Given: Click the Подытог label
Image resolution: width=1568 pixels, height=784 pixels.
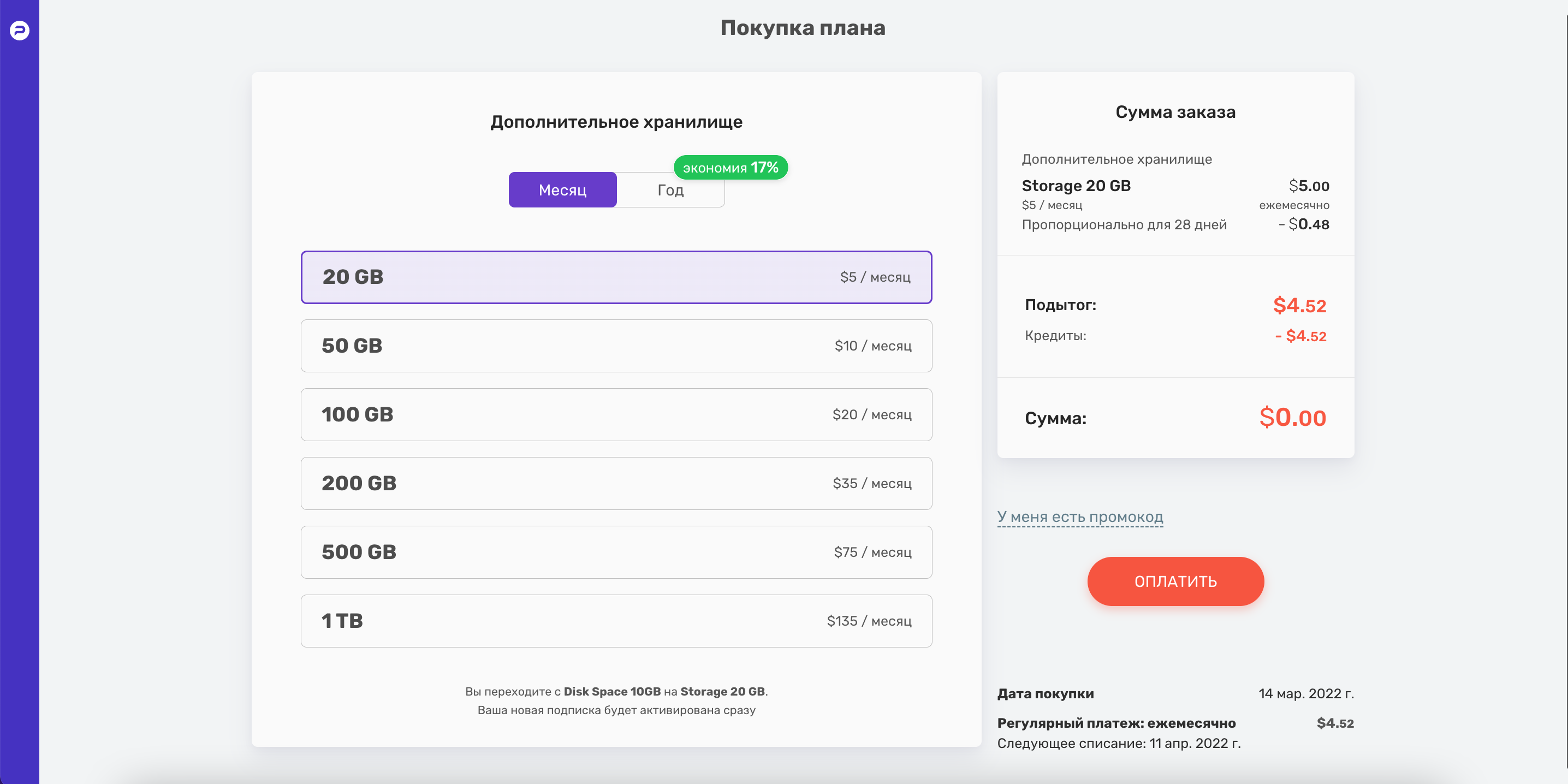Looking at the screenshot, I should coord(1060,305).
